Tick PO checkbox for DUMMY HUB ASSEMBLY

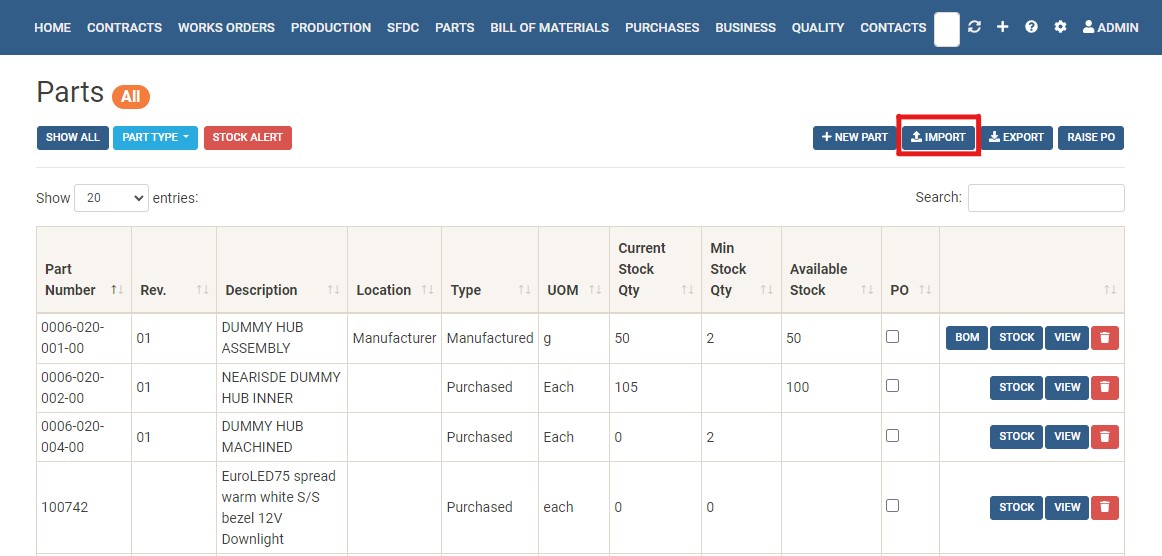892,337
